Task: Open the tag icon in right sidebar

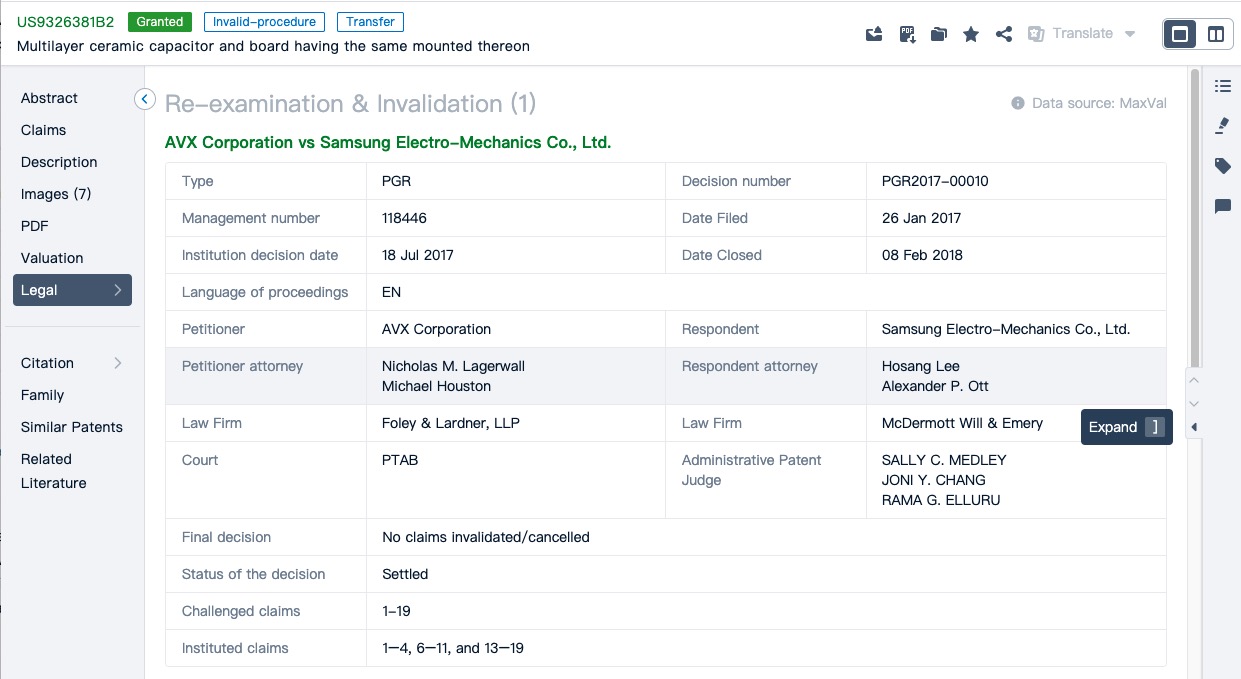Action: (x=1222, y=166)
